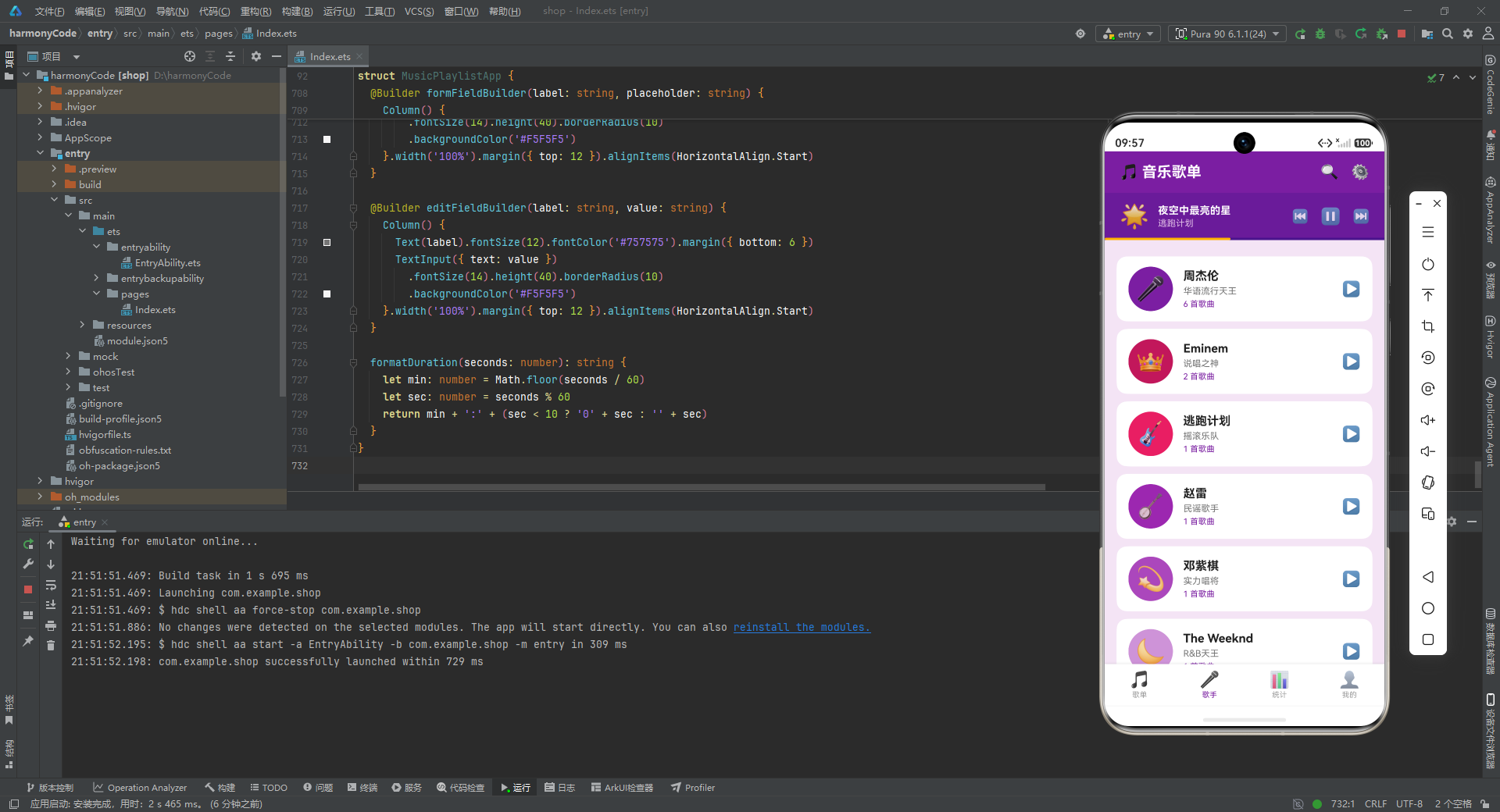Print run console output

51,625
